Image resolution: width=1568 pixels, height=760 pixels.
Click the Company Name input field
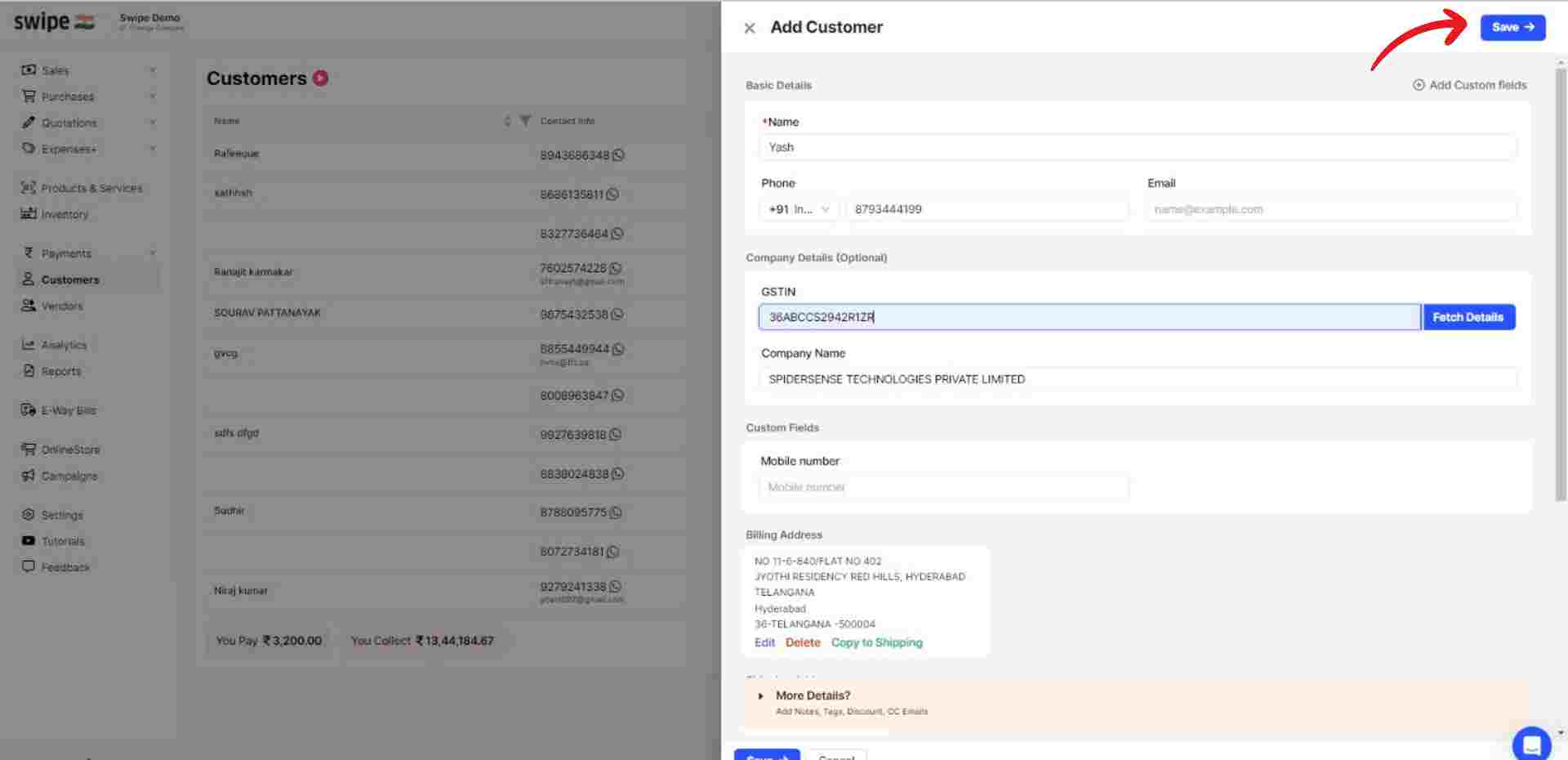[1137, 379]
